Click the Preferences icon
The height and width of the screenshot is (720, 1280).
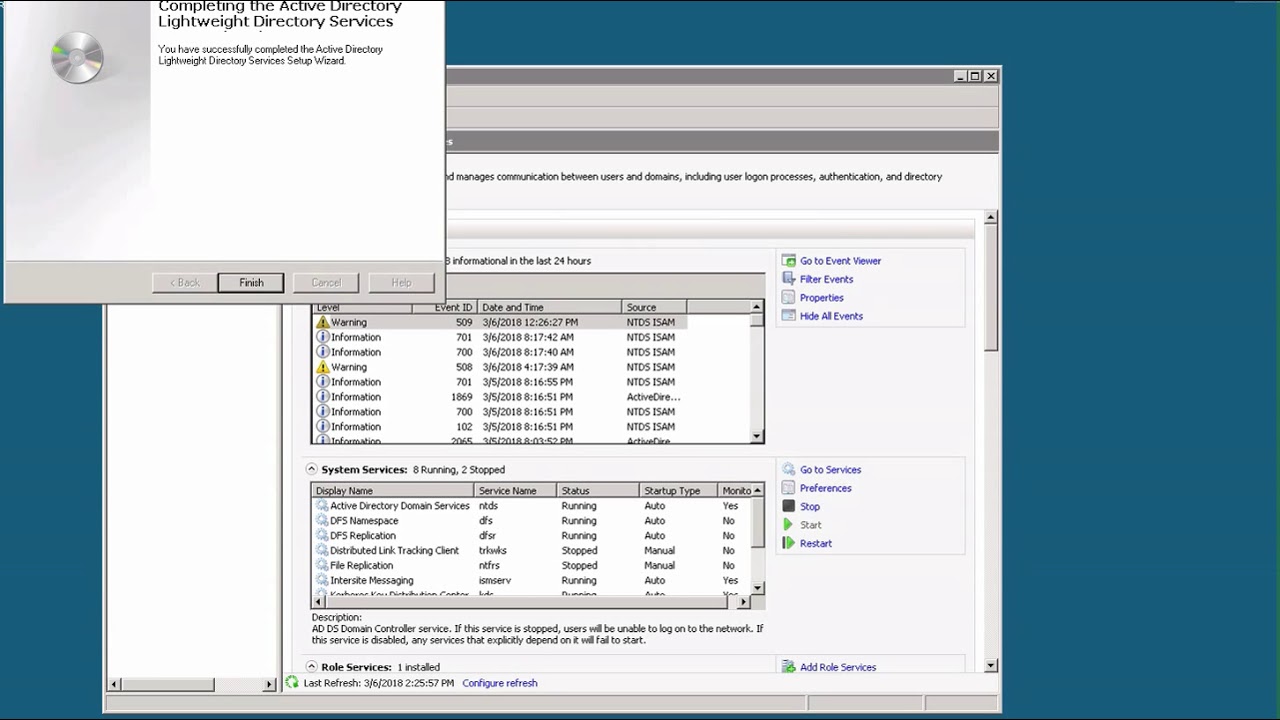click(x=789, y=488)
